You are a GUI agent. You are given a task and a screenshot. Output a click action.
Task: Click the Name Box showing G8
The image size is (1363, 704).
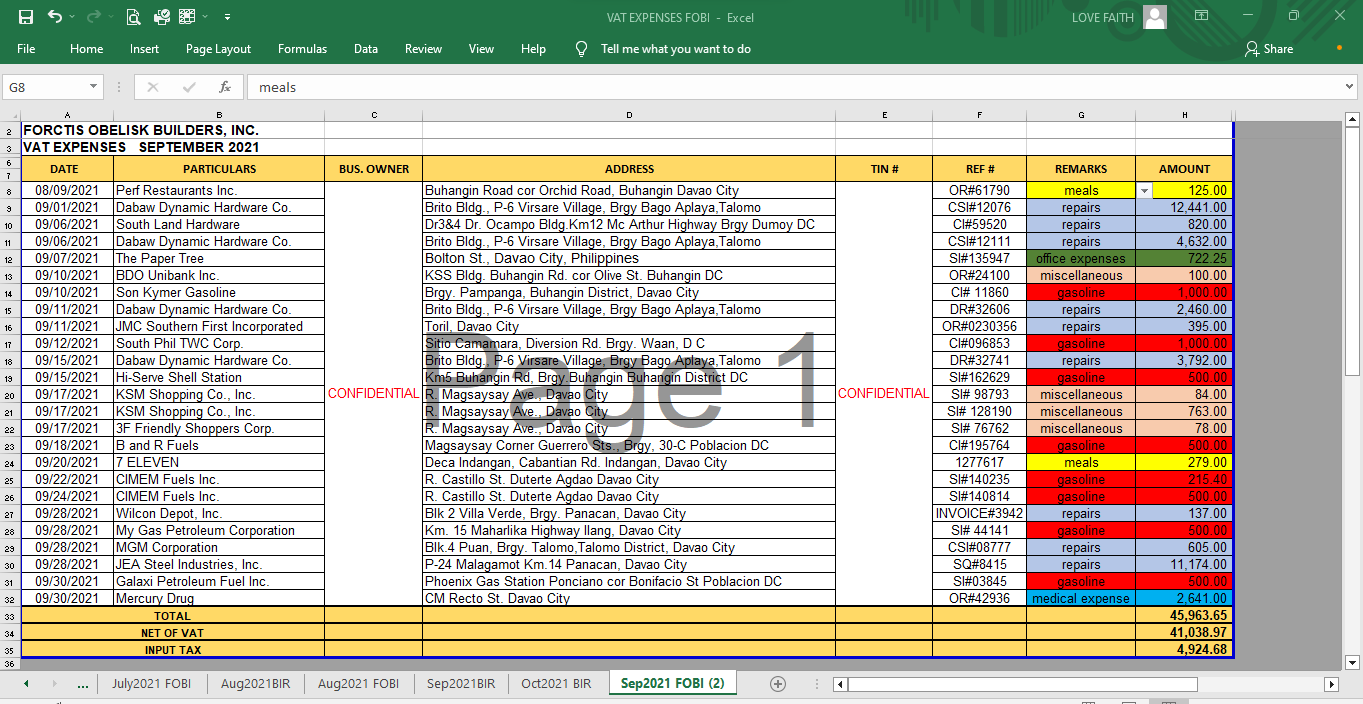click(45, 87)
